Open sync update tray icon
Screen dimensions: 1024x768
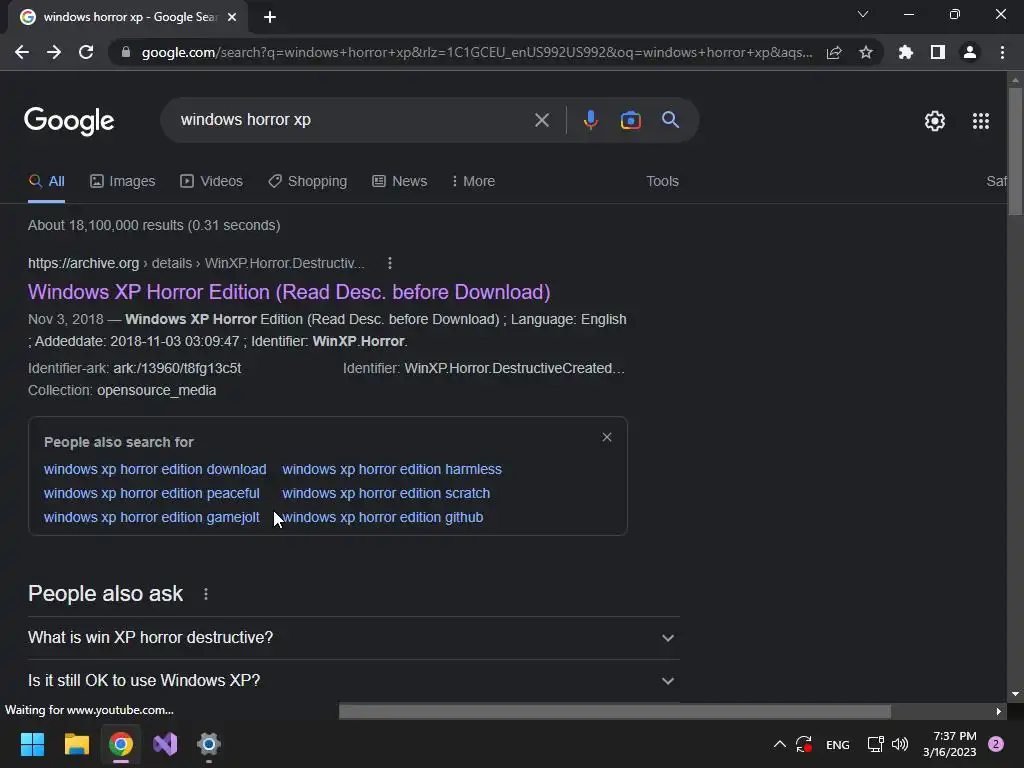click(x=804, y=744)
